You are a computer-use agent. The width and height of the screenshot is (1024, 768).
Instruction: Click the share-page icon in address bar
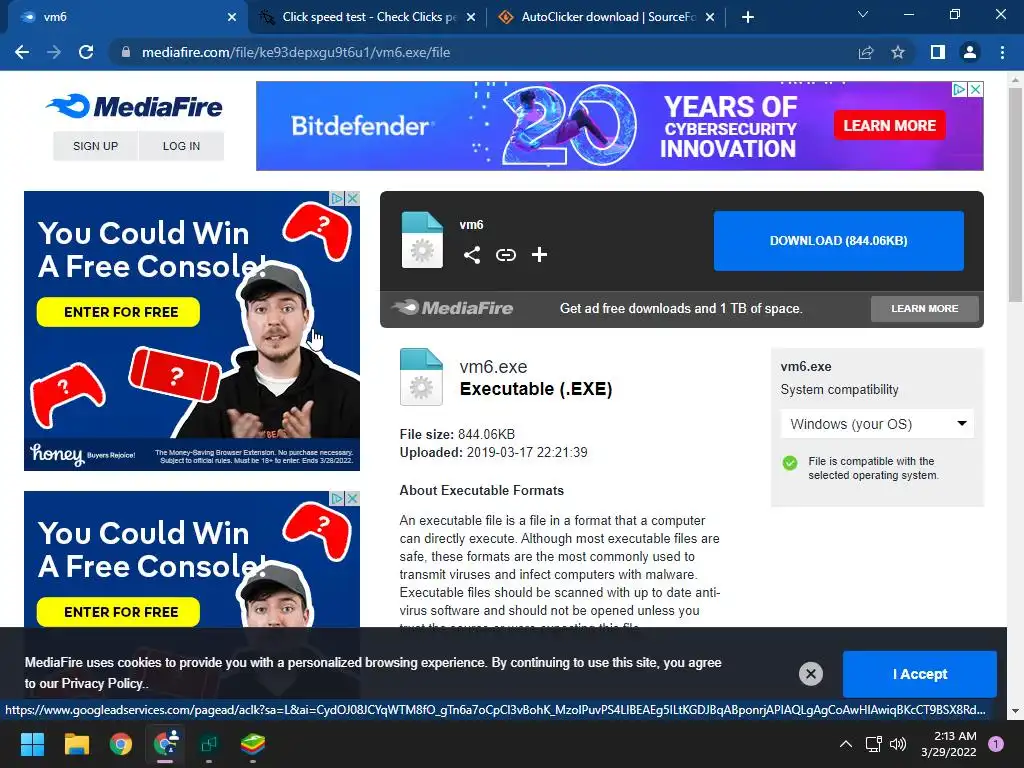pyautogui.click(x=866, y=52)
